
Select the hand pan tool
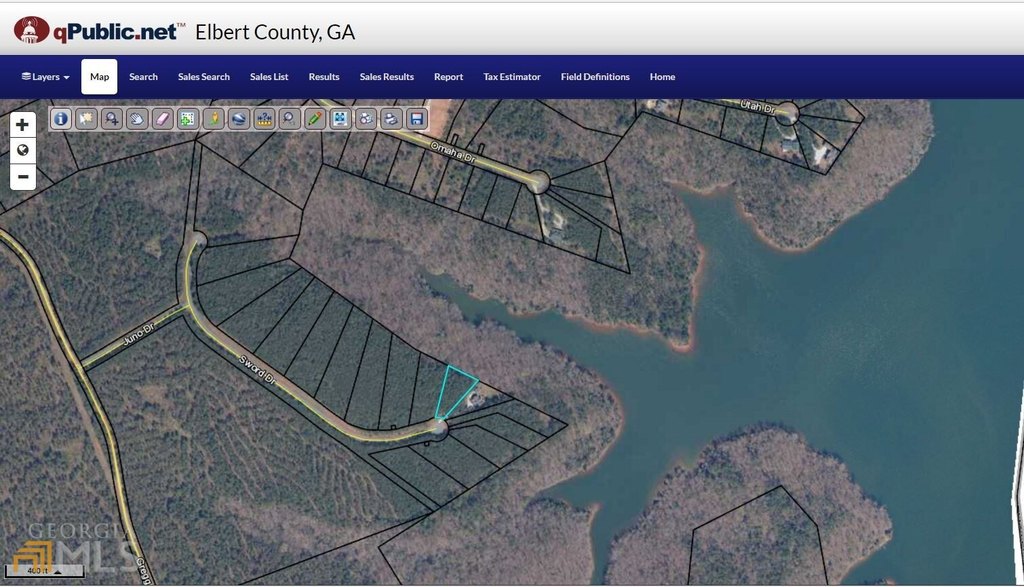pyautogui.click(x=137, y=119)
